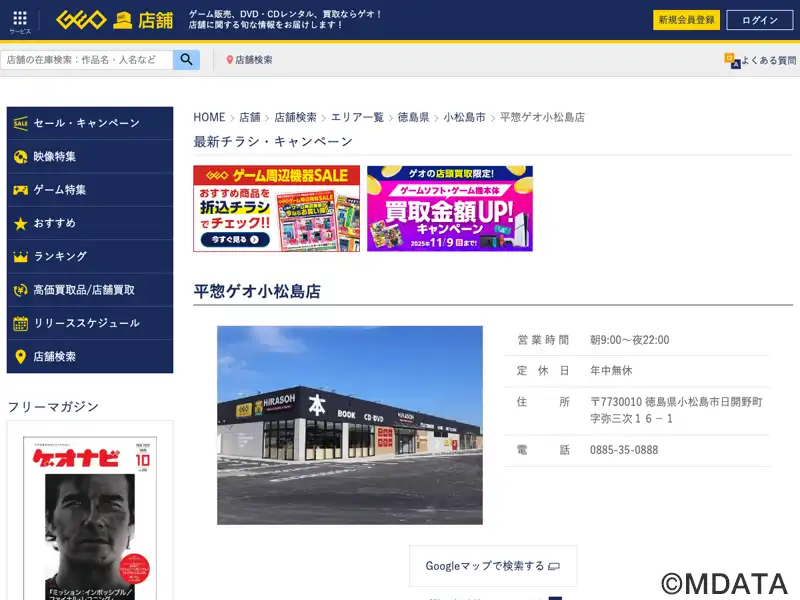The width and height of the screenshot is (800, 600).
Task: Click the 店舗 shop icon in header
Action: pos(122,20)
